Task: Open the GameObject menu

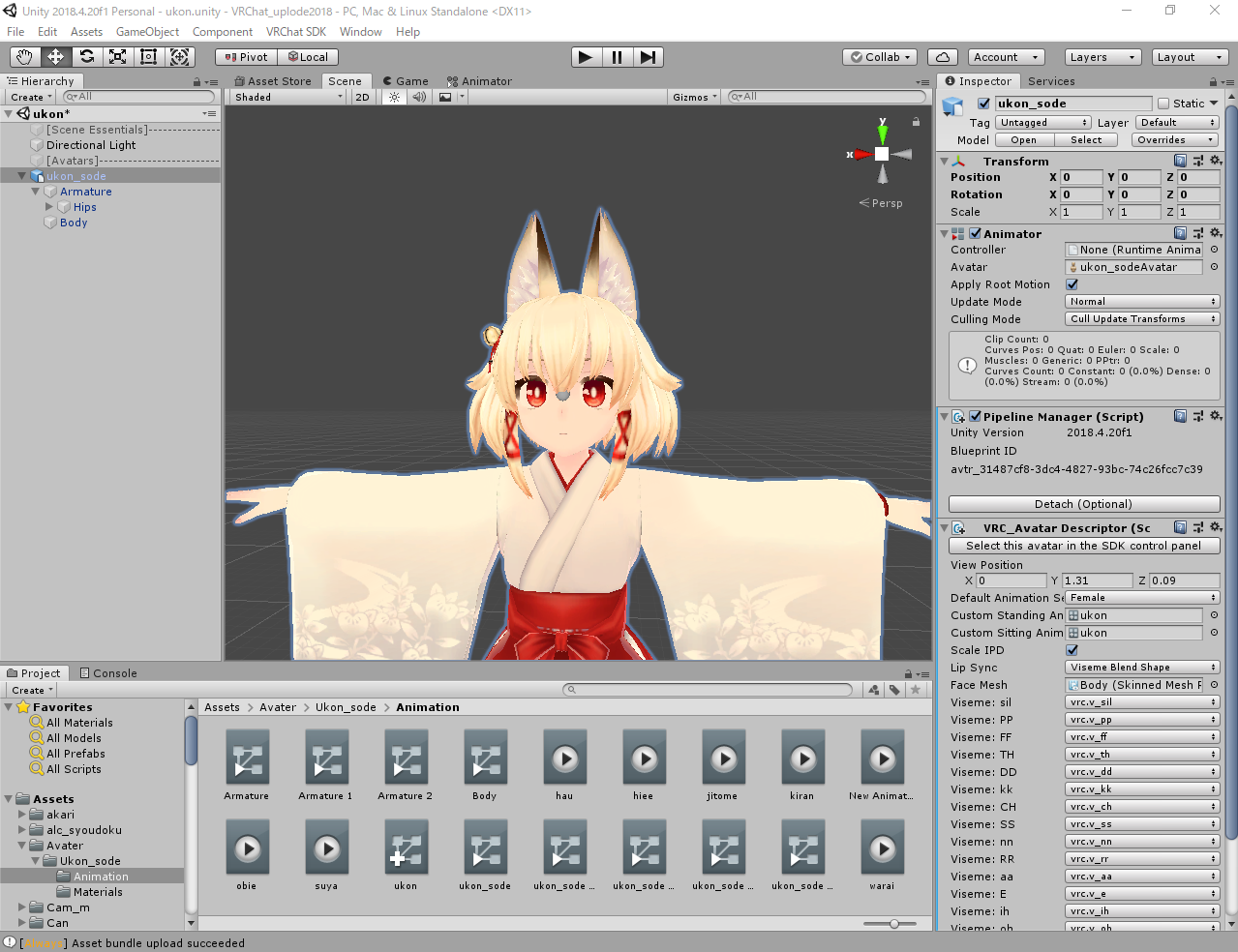Action: (x=147, y=32)
